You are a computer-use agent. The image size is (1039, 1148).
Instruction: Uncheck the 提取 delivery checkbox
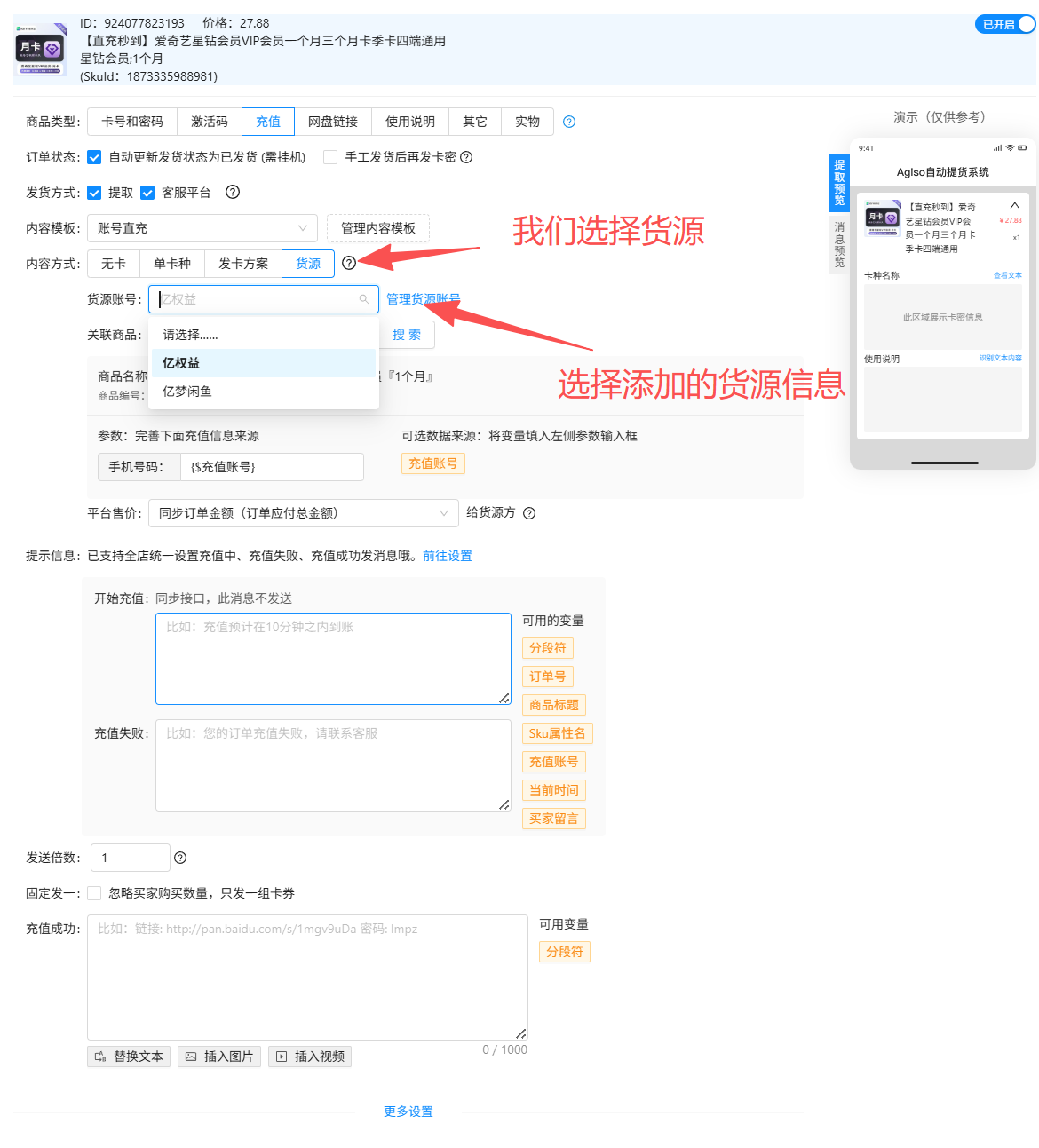[94, 193]
